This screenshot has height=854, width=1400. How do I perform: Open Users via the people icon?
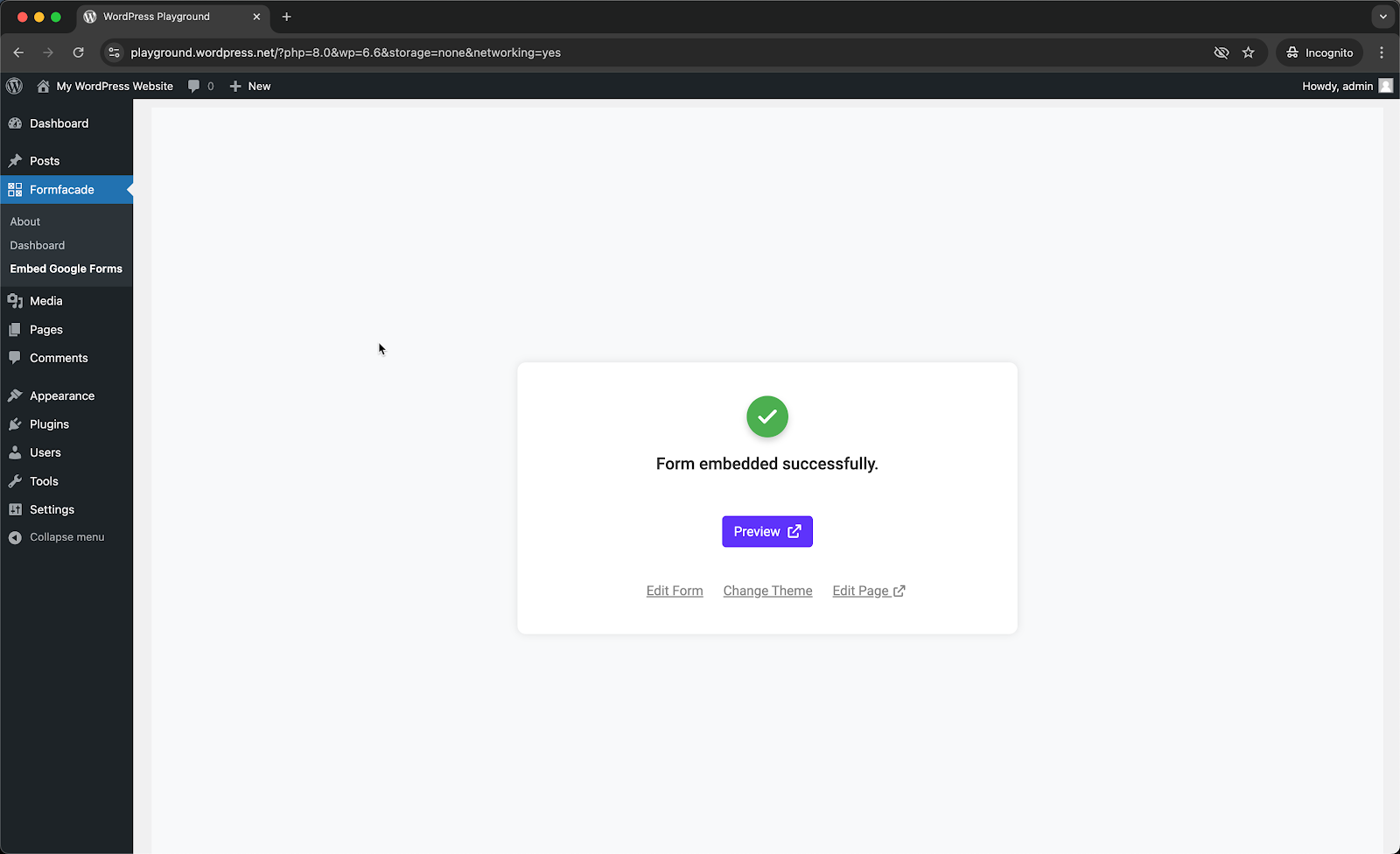(x=16, y=452)
